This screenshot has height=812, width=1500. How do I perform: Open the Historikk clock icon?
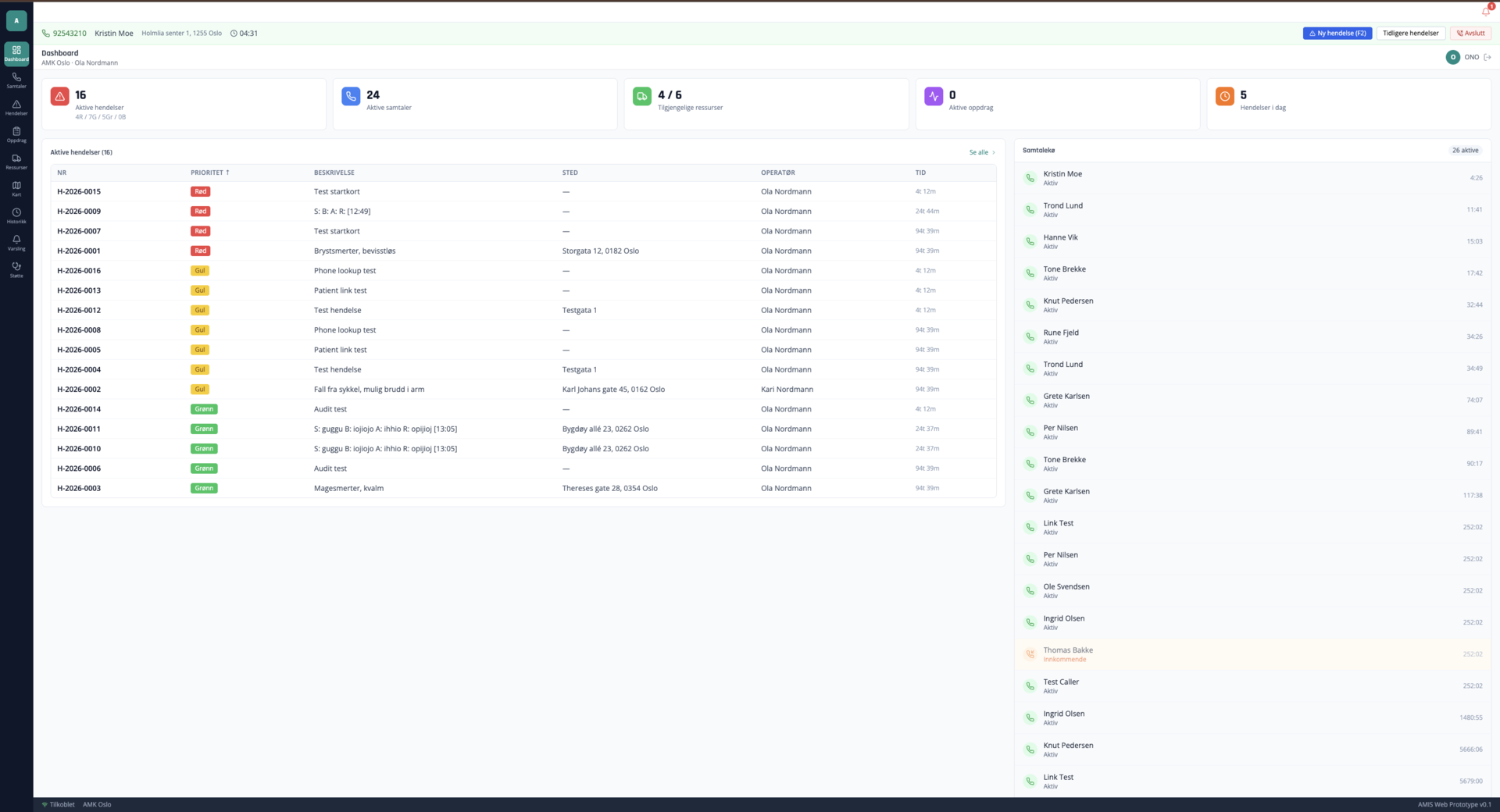pyautogui.click(x=16, y=215)
